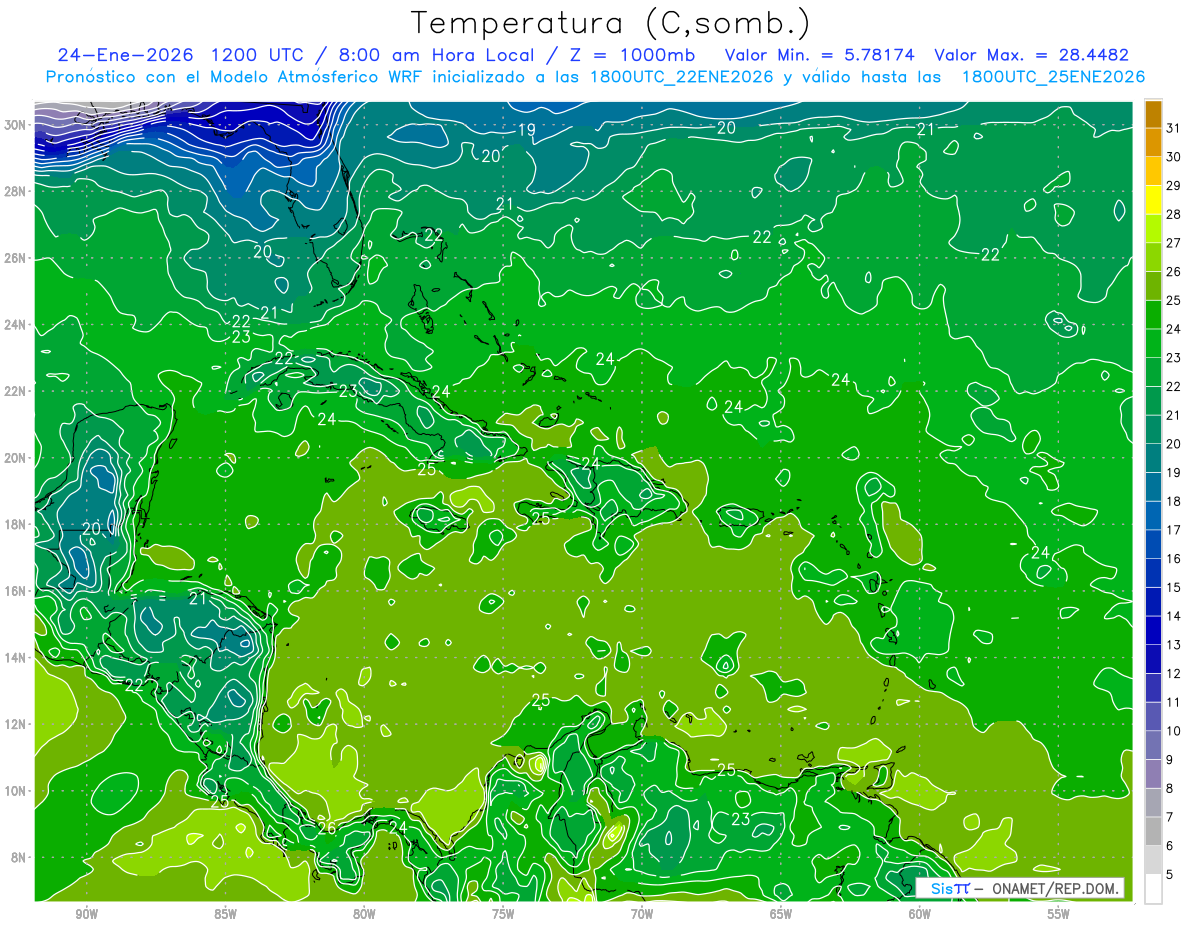Viewport: 1200px width, 927px height.
Task: Click the "55W" longitude label
Action: tap(1059, 914)
